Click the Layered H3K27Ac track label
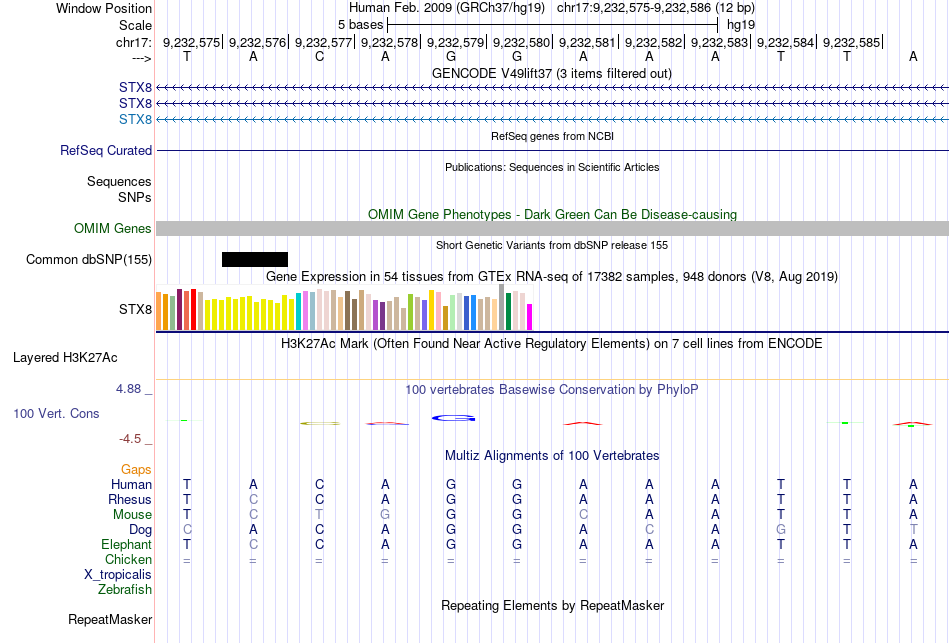 [x=65, y=358]
